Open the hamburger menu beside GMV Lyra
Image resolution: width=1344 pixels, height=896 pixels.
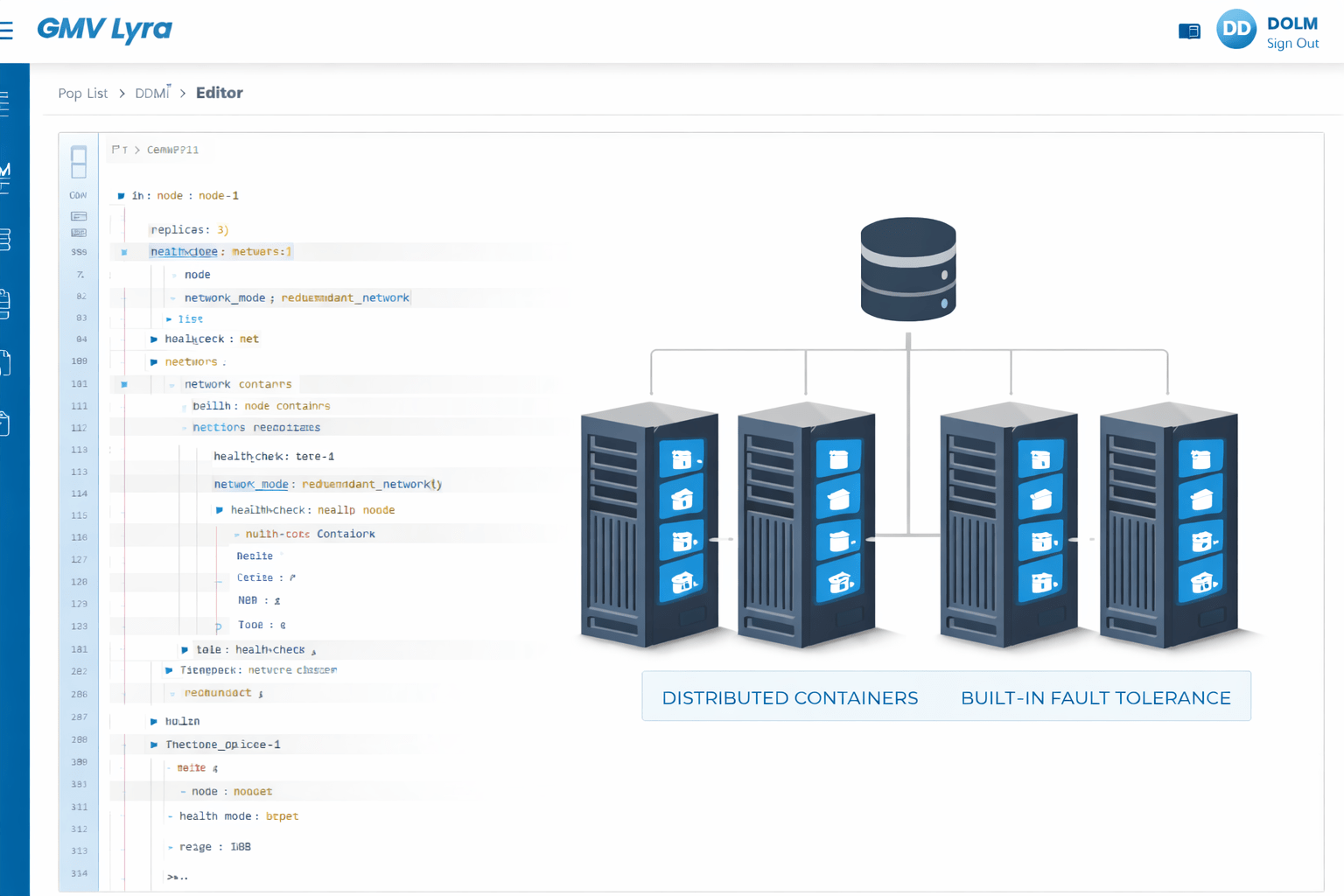point(7,31)
